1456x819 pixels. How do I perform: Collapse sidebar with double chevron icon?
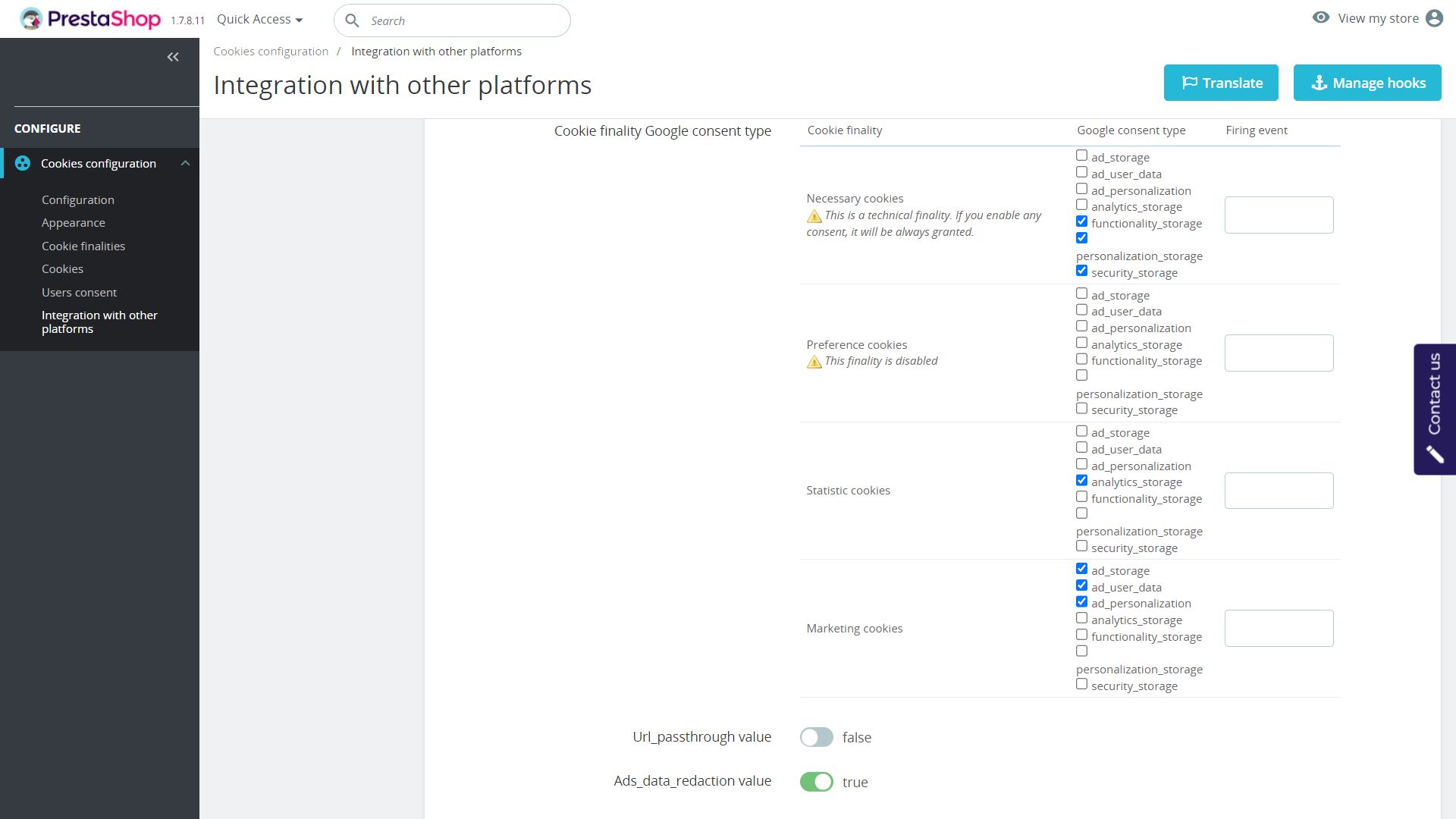(173, 57)
